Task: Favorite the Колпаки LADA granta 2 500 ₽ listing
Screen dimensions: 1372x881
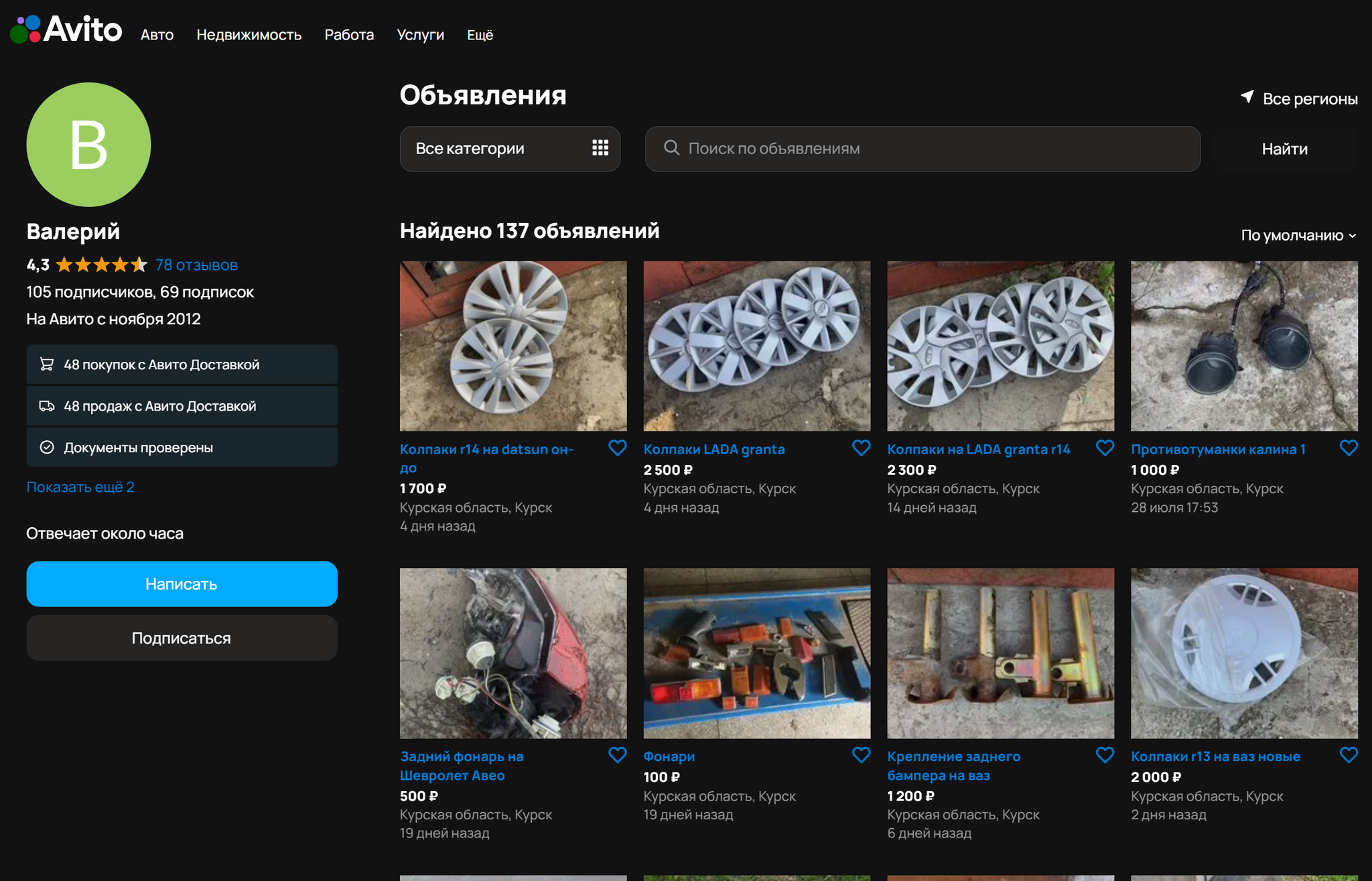Action: [x=861, y=448]
